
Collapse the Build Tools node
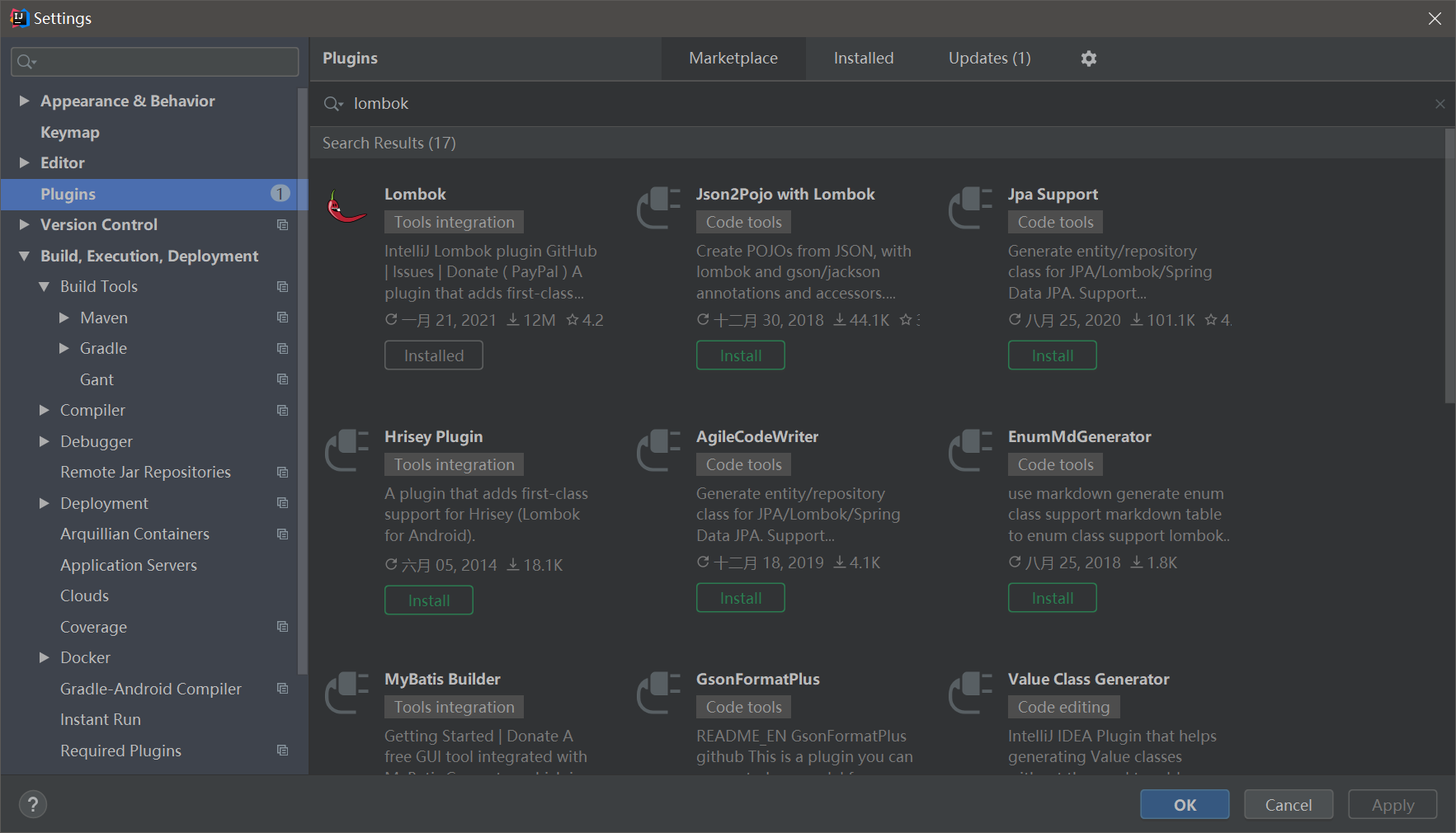[44, 287]
